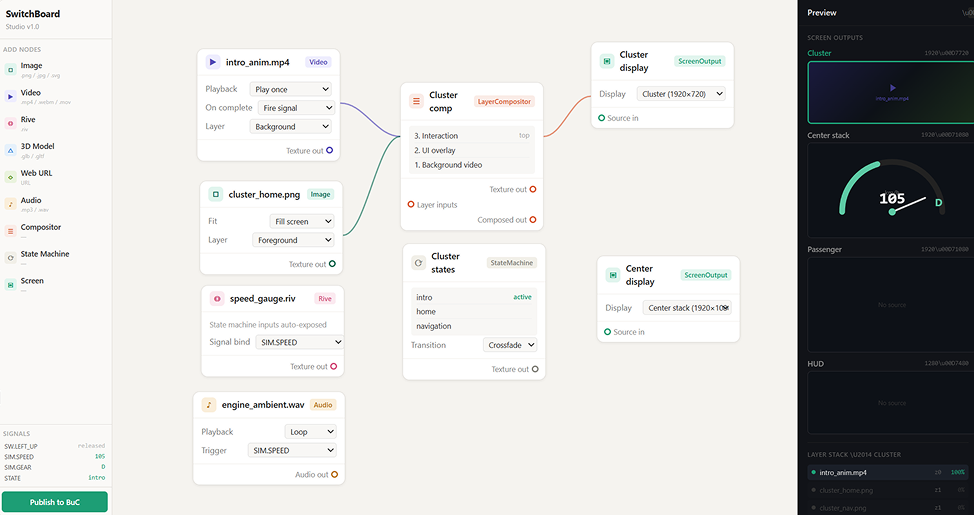
Task: Click the StateMachine tag on Cluster states
Action: pos(512,263)
